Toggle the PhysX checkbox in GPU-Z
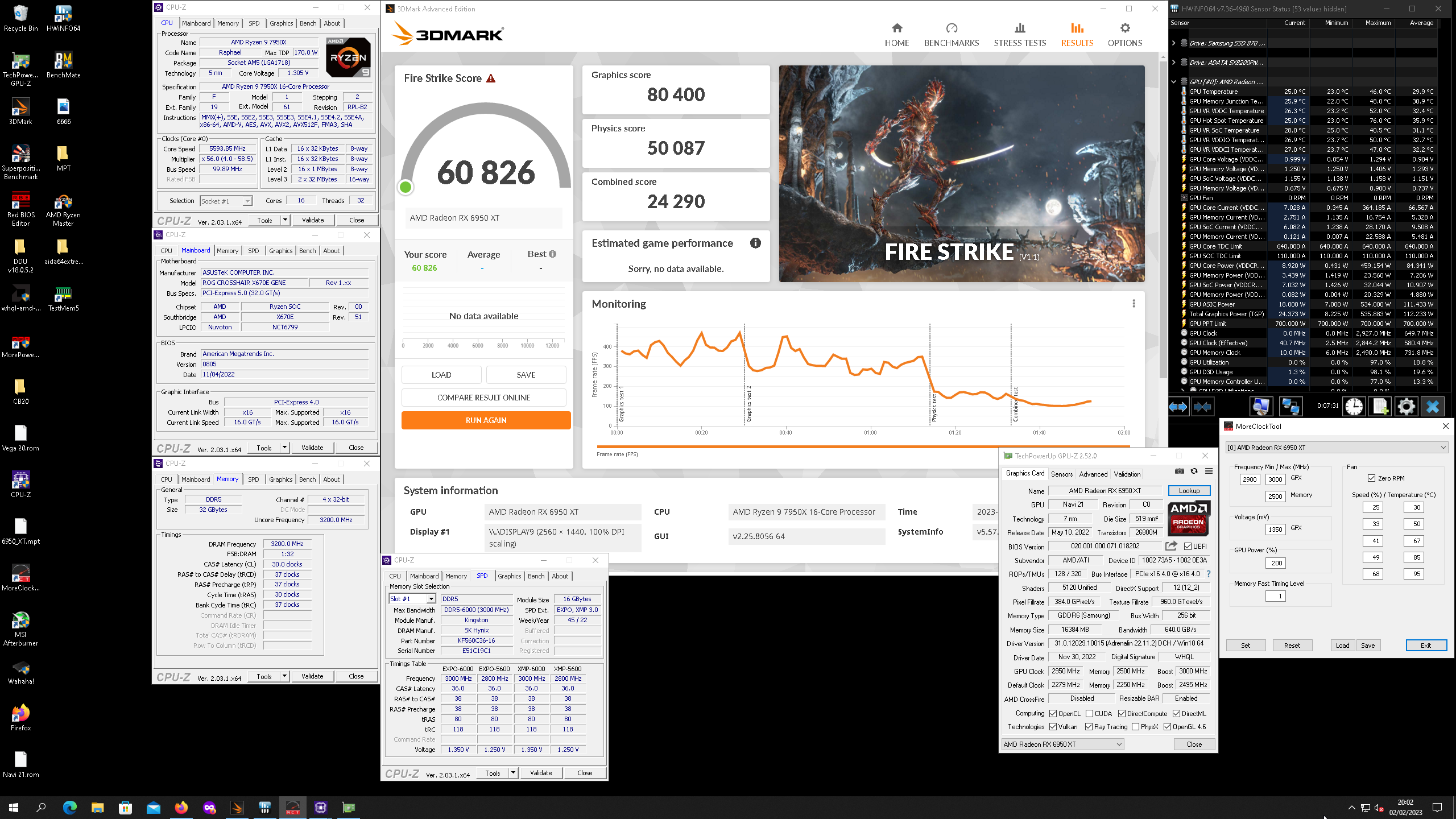The width and height of the screenshot is (1456, 819). pyautogui.click(x=1135, y=726)
